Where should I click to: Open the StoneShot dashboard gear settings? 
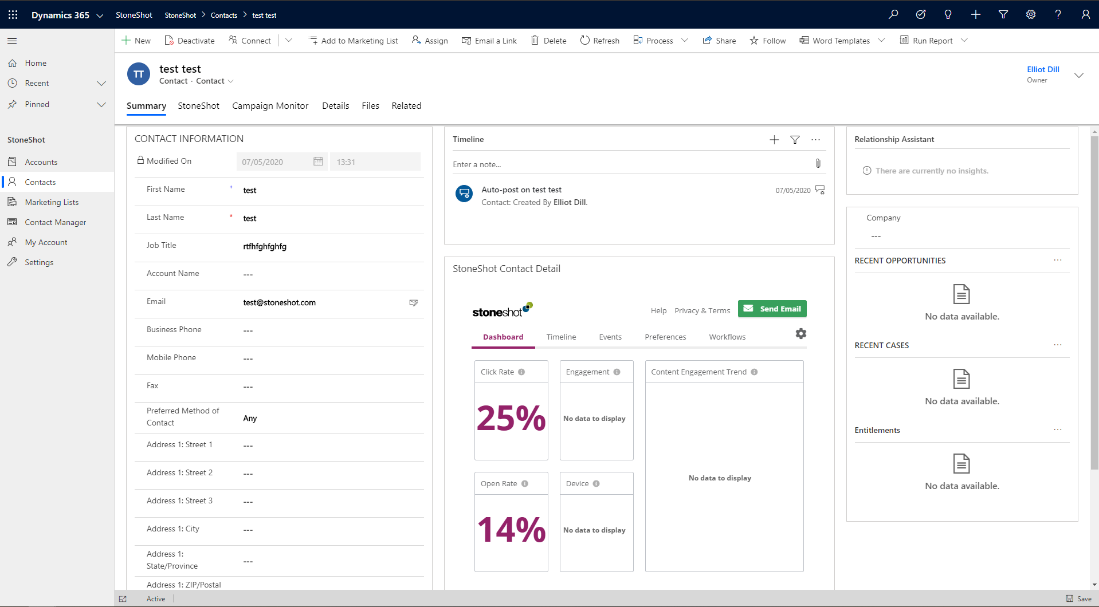(801, 334)
